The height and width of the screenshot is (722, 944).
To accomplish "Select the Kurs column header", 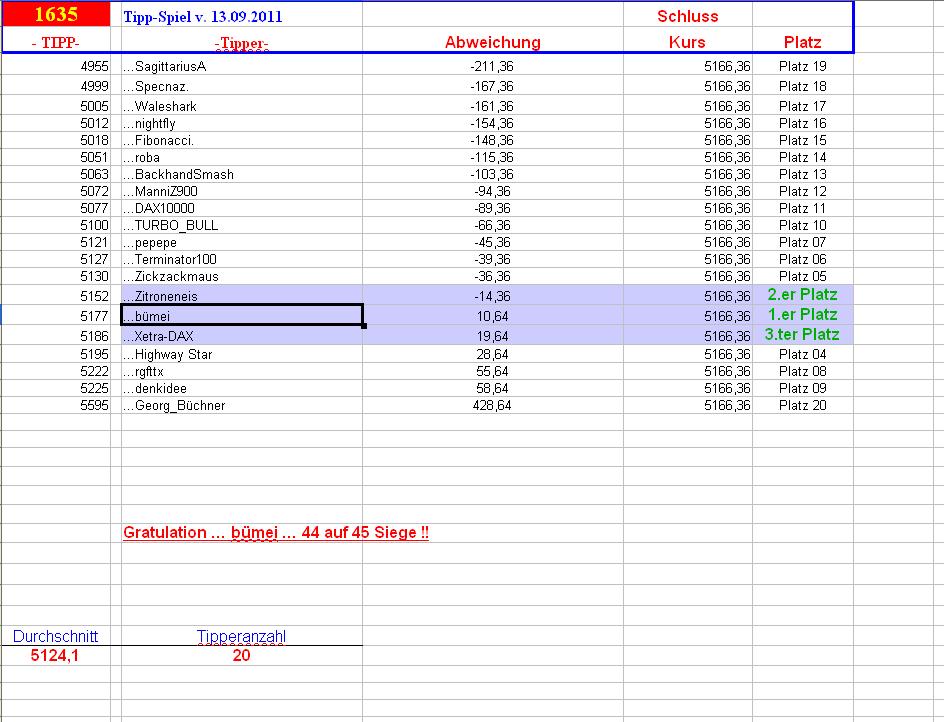I will 687,43.
